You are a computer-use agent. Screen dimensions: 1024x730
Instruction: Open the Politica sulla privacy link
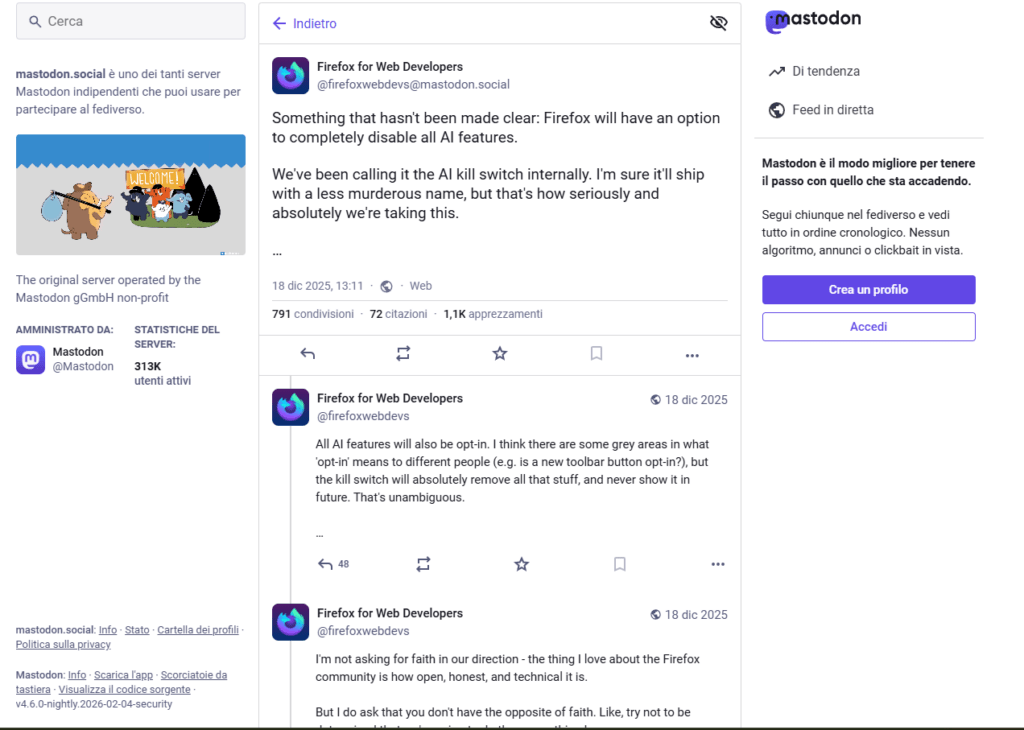(63, 645)
